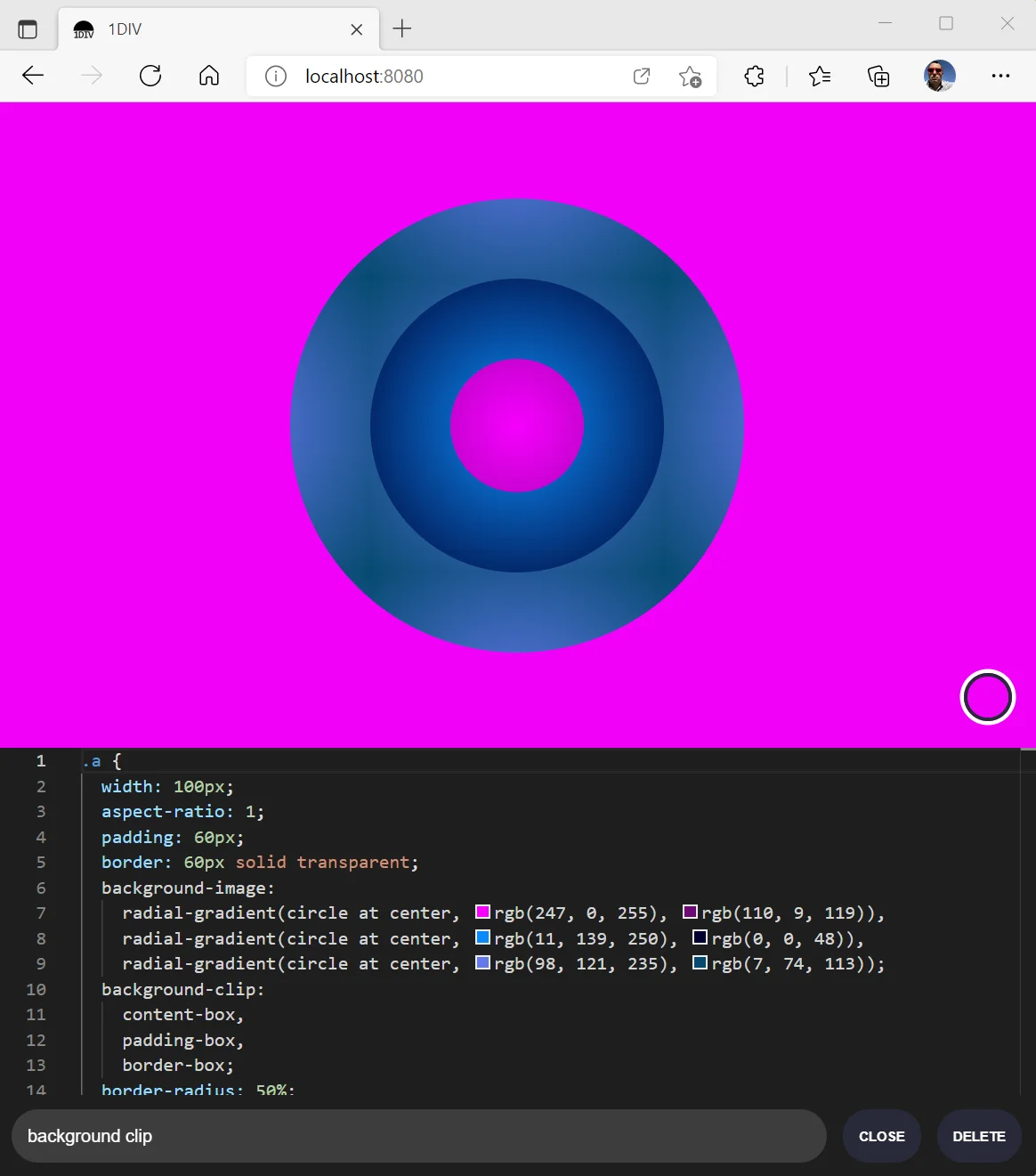Viewport: 1036px width, 1176px height.
Task: Open the Favorites star list
Action: [x=820, y=77]
